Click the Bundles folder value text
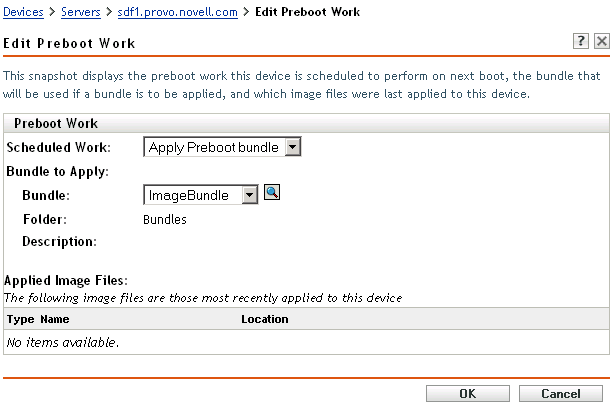The image size is (616, 409). [165, 218]
